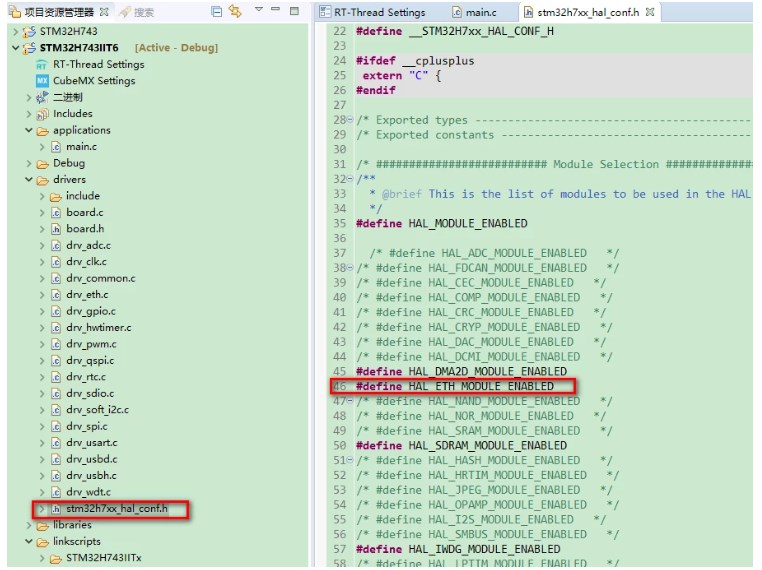Click the HAL_MODULE_ENABLED define on line 35
The height and width of the screenshot is (570, 762).
(442, 224)
